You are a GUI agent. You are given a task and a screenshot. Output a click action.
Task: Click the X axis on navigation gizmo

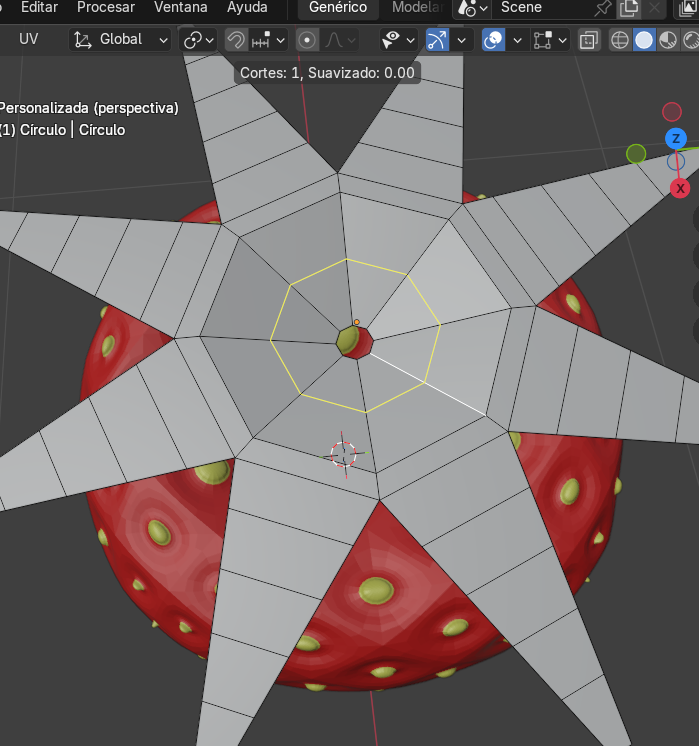click(x=681, y=188)
